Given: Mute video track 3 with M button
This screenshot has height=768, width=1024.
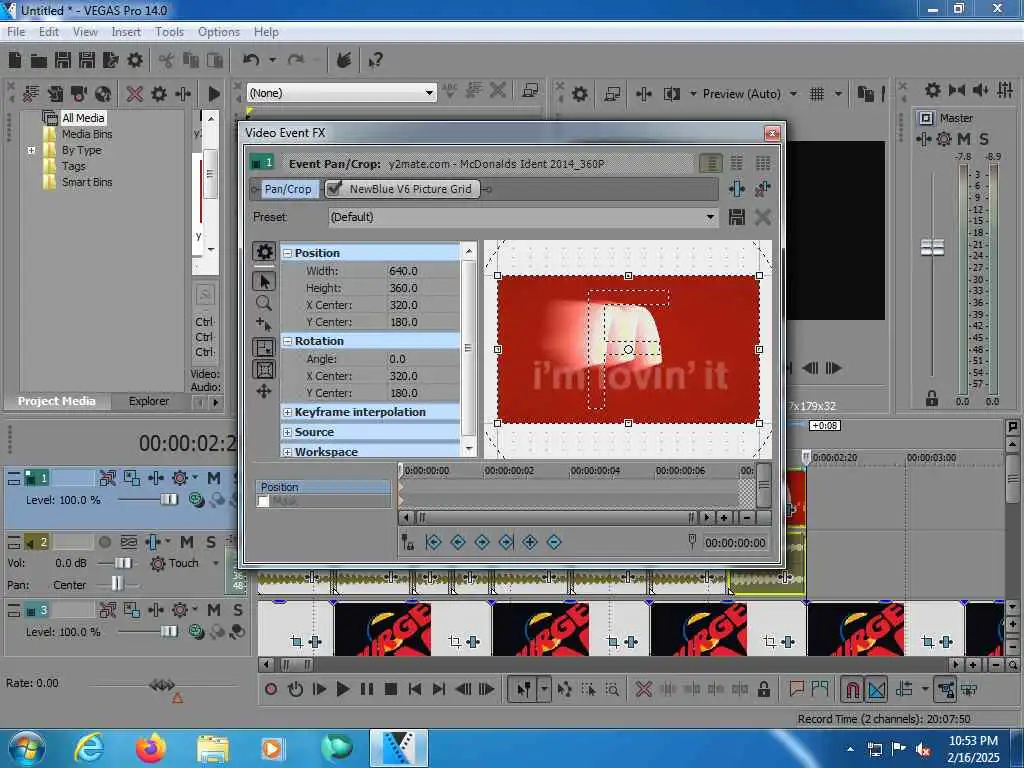Looking at the screenshot, I should (x=214, y=610).
